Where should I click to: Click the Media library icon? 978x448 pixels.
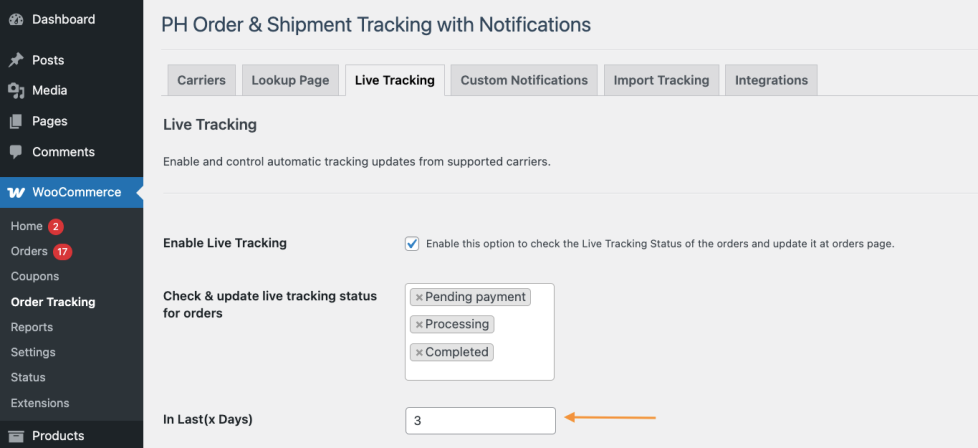16,91
